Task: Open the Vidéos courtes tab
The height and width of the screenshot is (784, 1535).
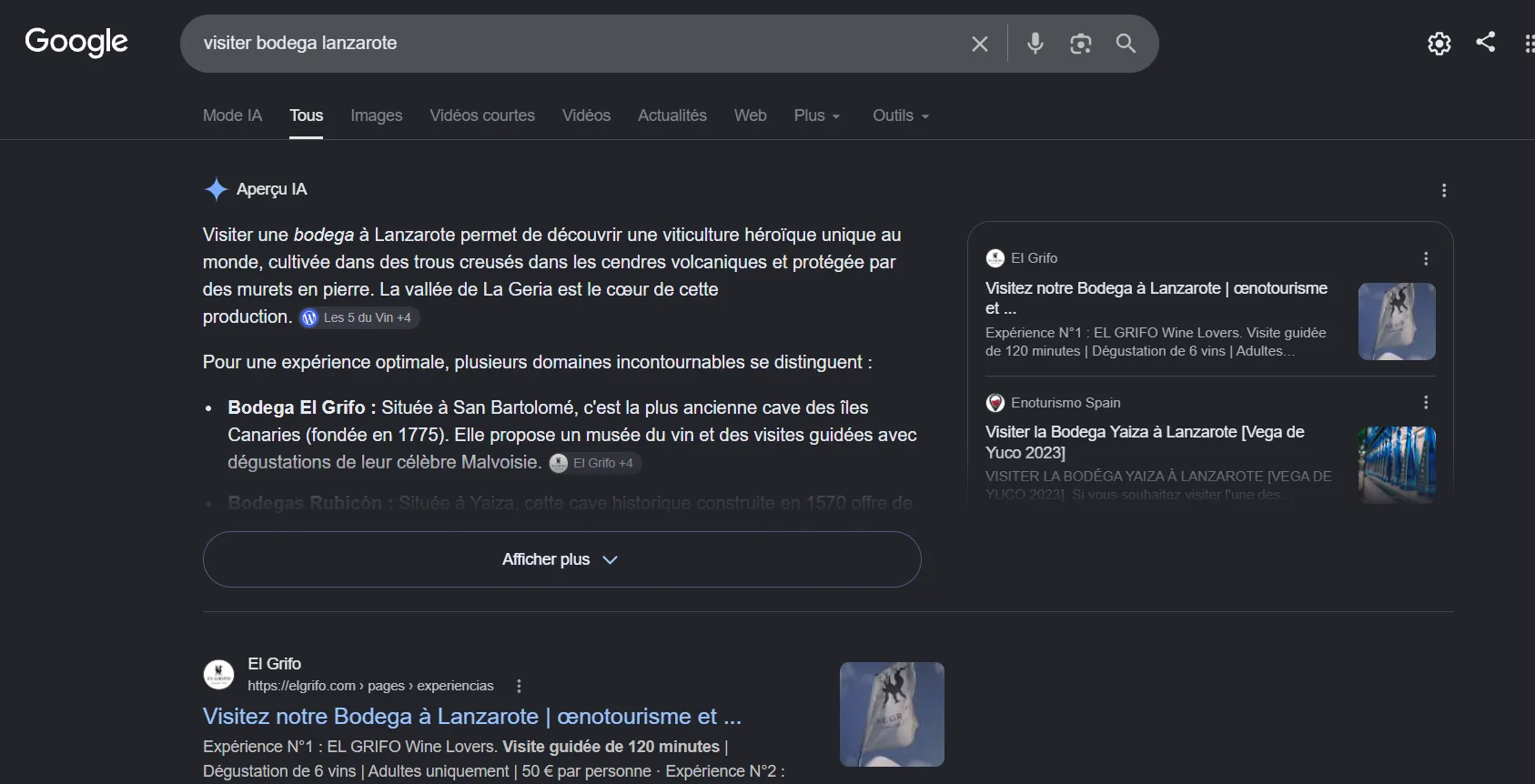Action: coord(482,116)
